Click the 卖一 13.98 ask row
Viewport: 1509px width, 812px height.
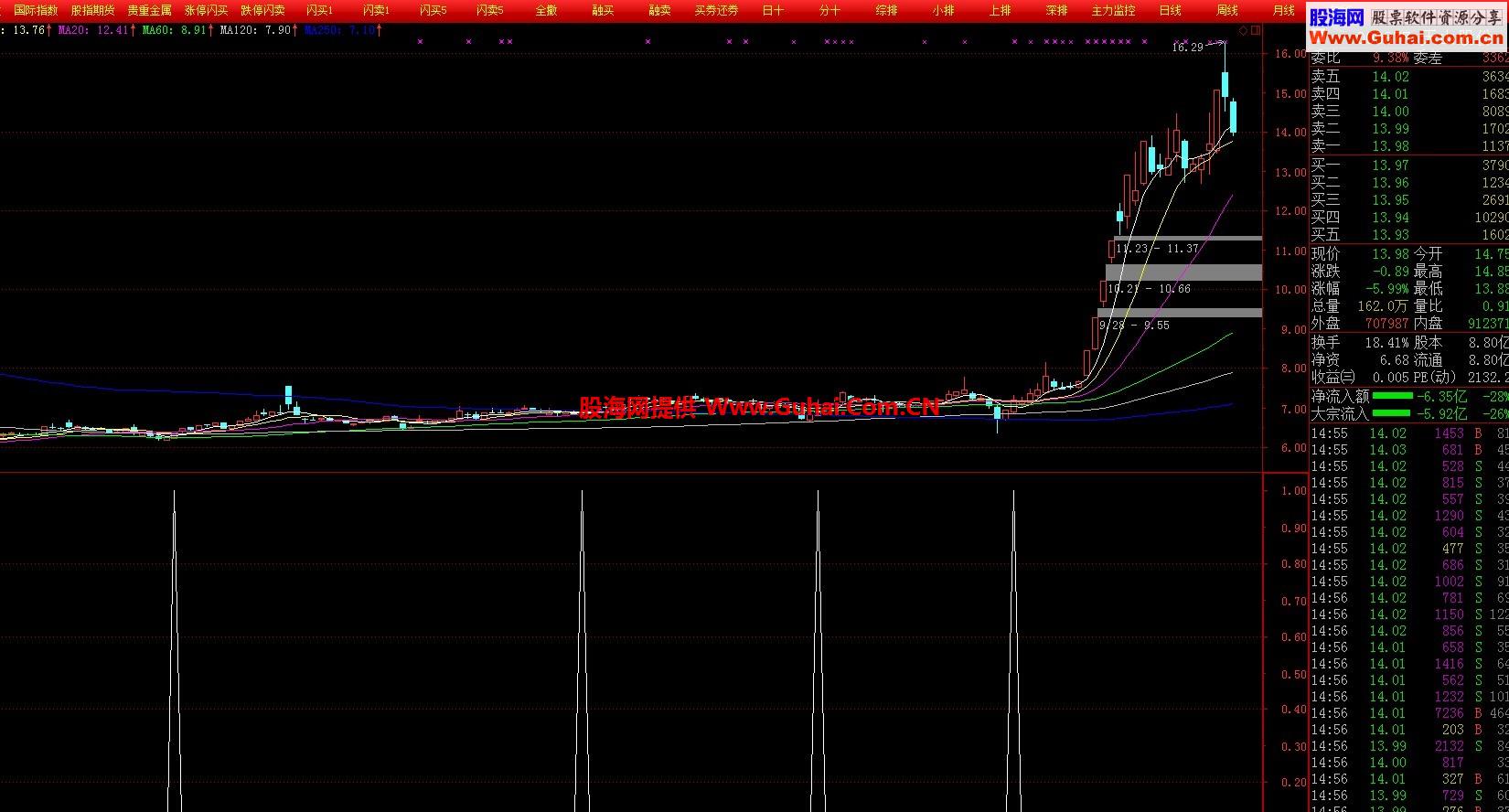[x=1408, y=146]
